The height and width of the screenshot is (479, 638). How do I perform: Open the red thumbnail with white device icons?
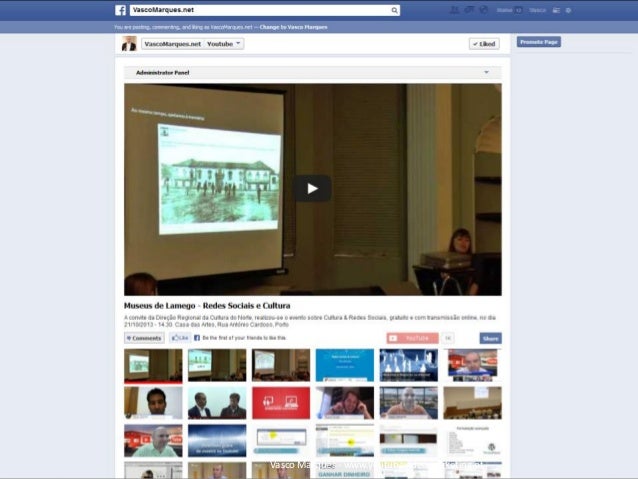coord(281,403)
